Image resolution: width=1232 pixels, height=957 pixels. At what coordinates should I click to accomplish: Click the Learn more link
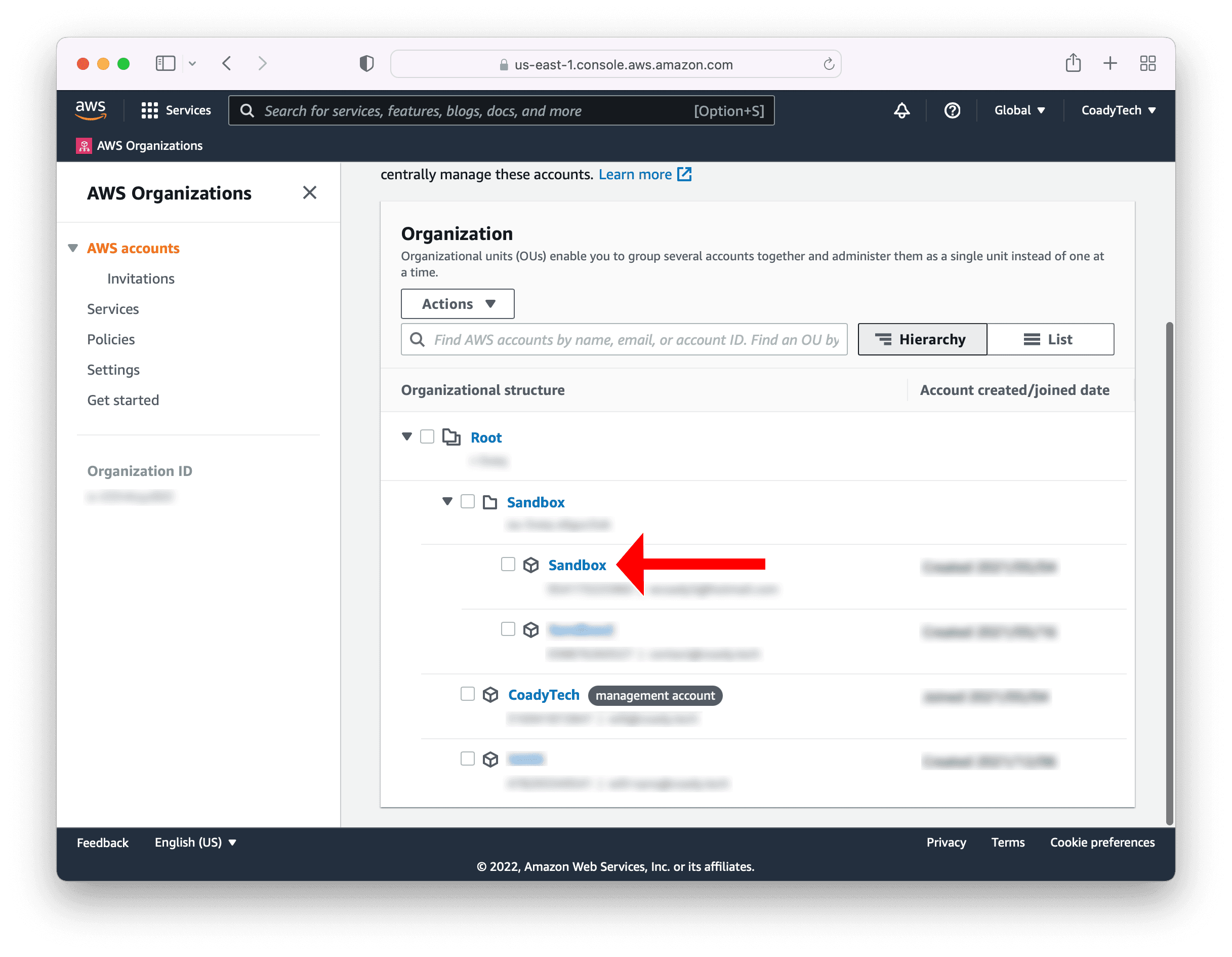pos(635,174)
